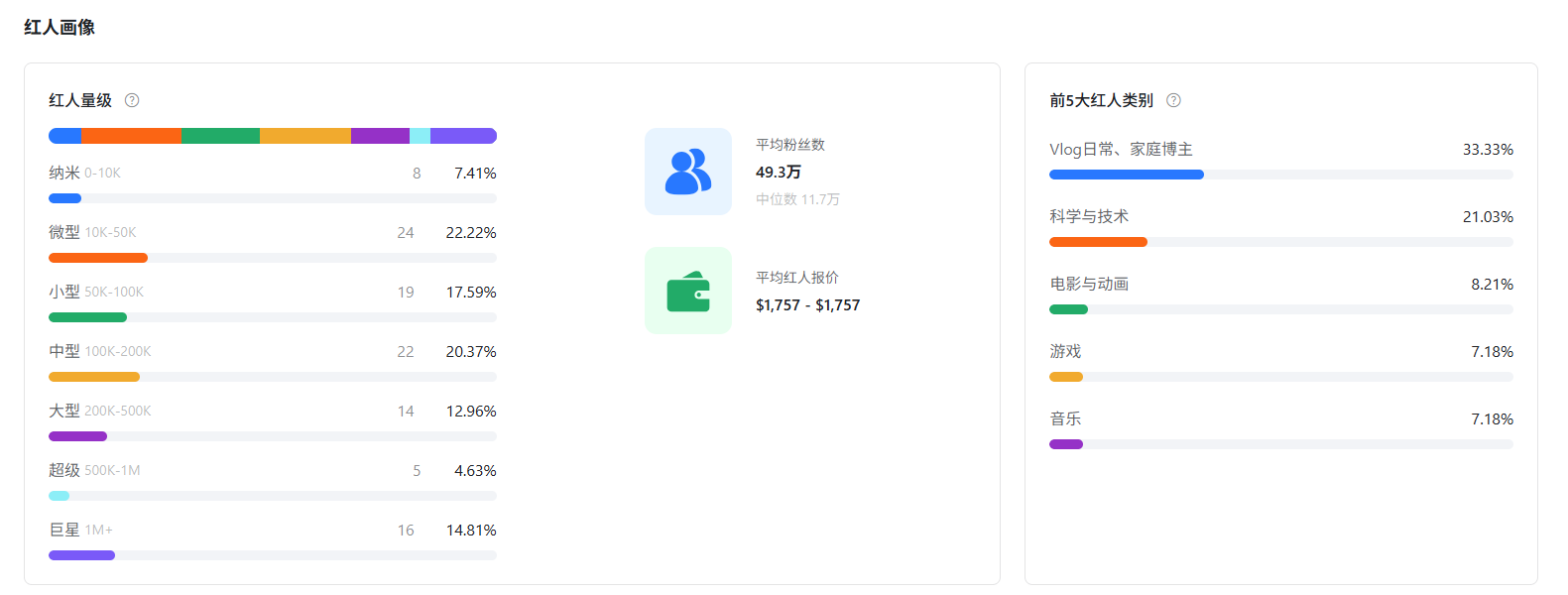
Task: Click the green wallet price icon
Action: pos(688,292)
